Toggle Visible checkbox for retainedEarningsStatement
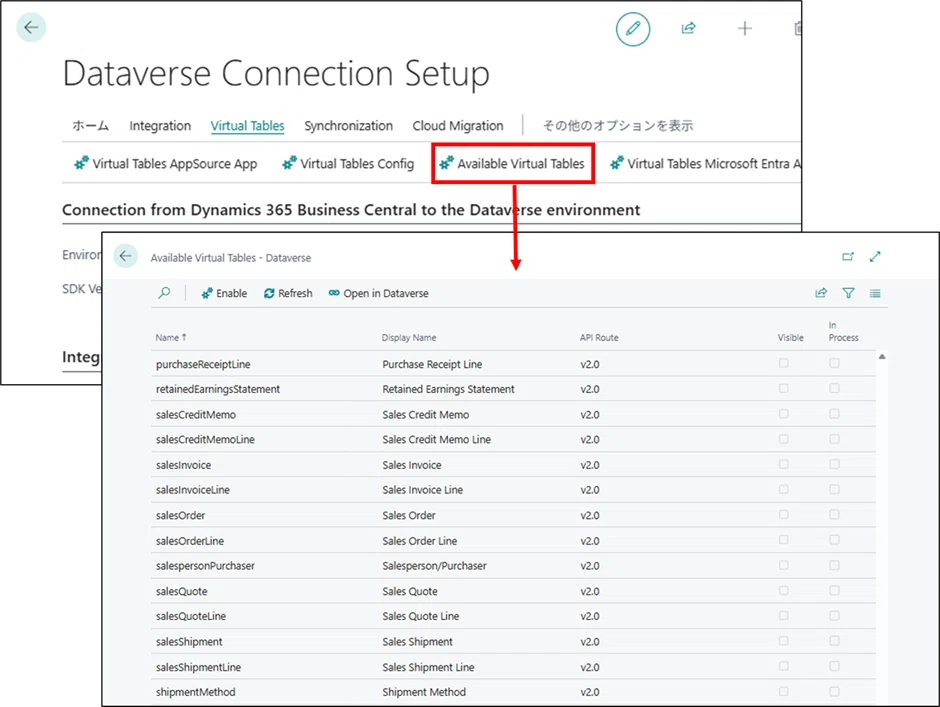This screenshot has height=707, width=940. tap(784, 388)
